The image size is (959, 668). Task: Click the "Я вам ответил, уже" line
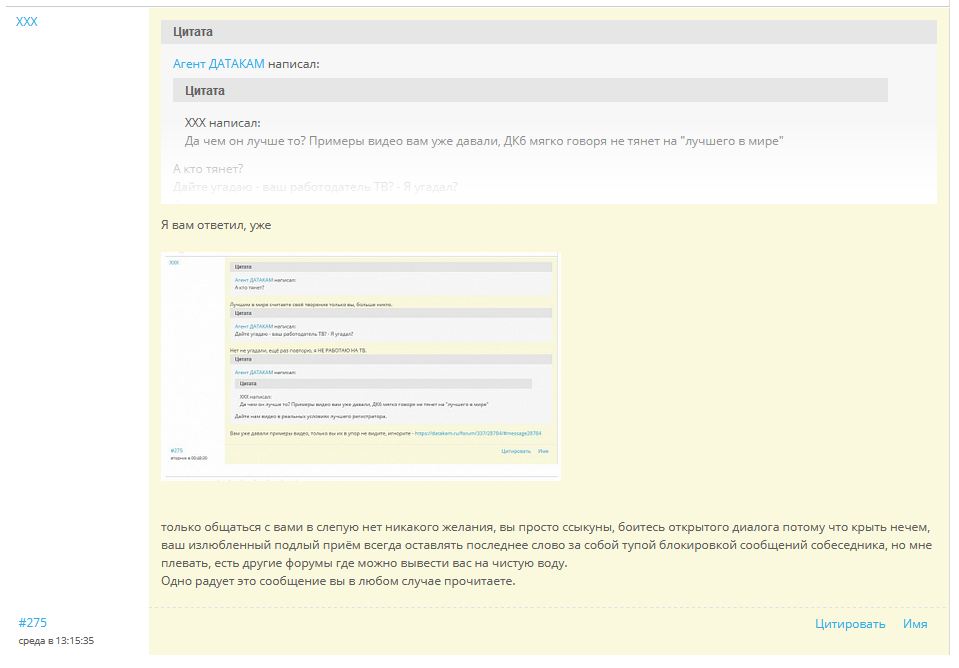pyautogui.click(x=216, y=225)
